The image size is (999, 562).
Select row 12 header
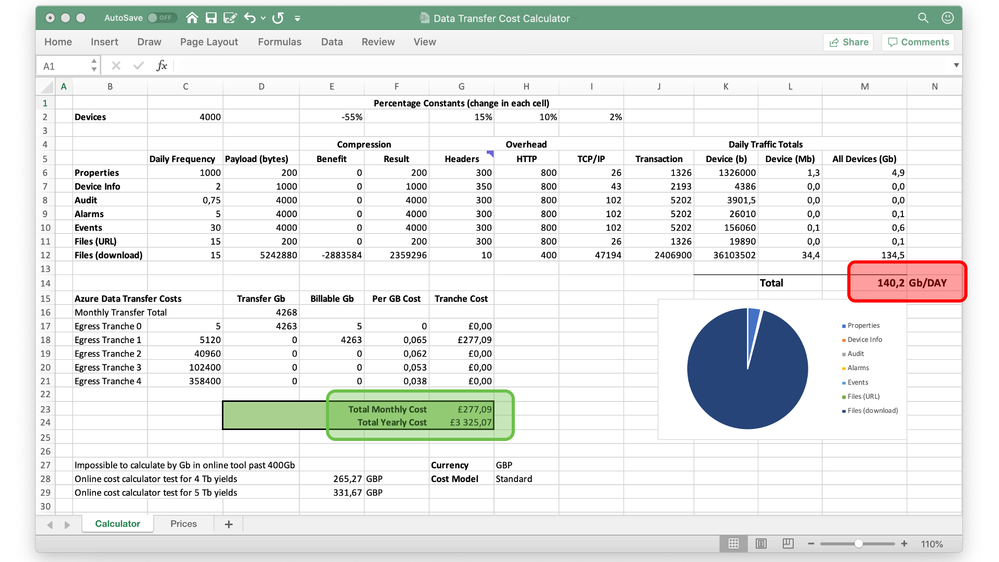[x=45, y=255]
